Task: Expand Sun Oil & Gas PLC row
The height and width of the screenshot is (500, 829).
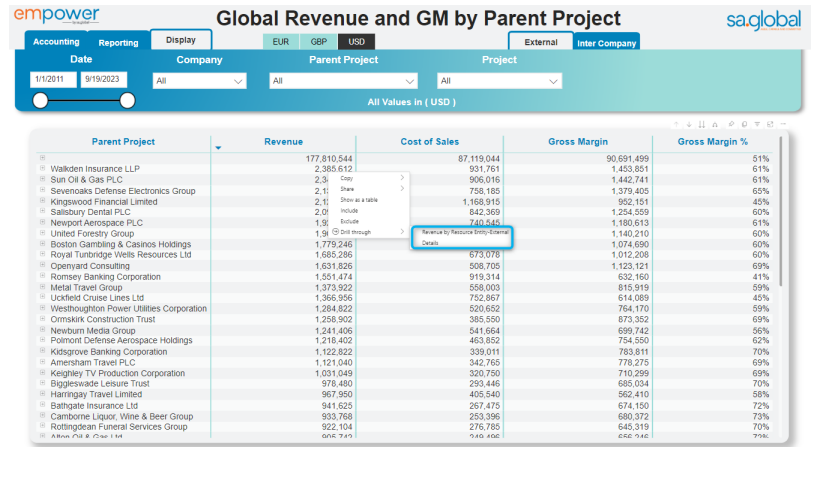Action: [x=42, y=179]
